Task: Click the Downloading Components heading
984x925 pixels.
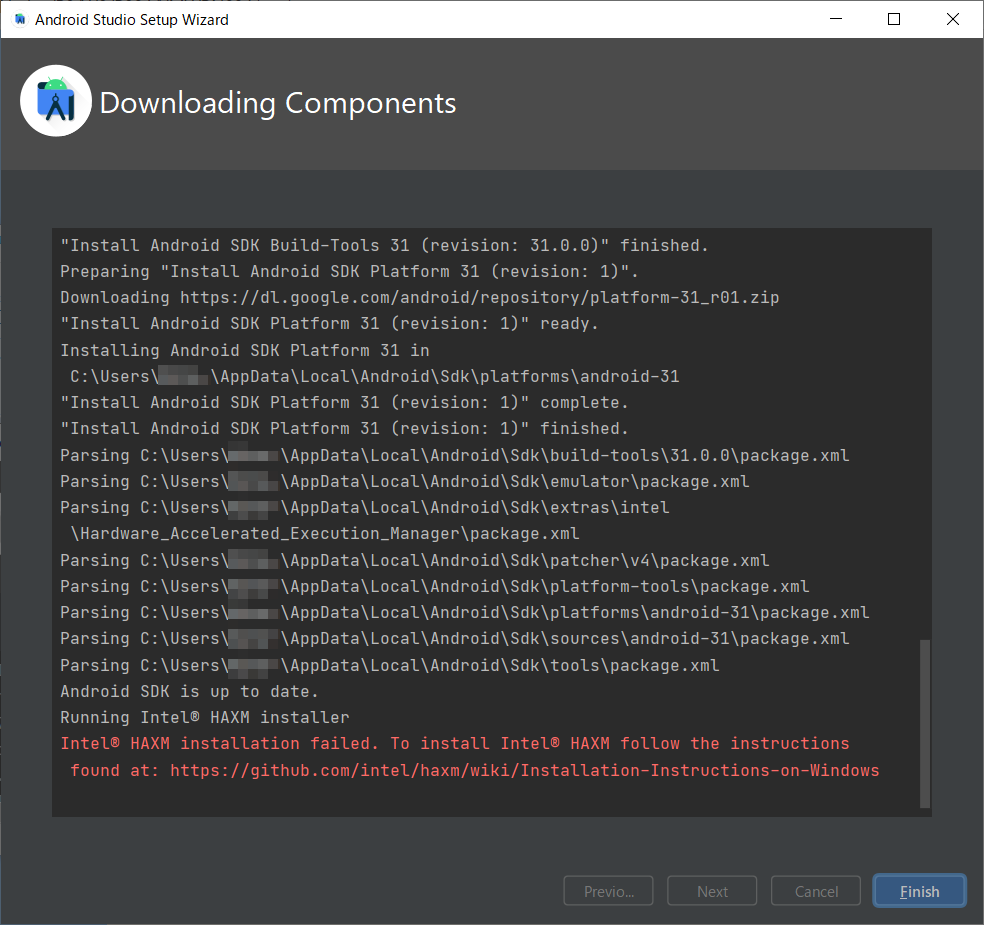Action: tap(278, 103)
